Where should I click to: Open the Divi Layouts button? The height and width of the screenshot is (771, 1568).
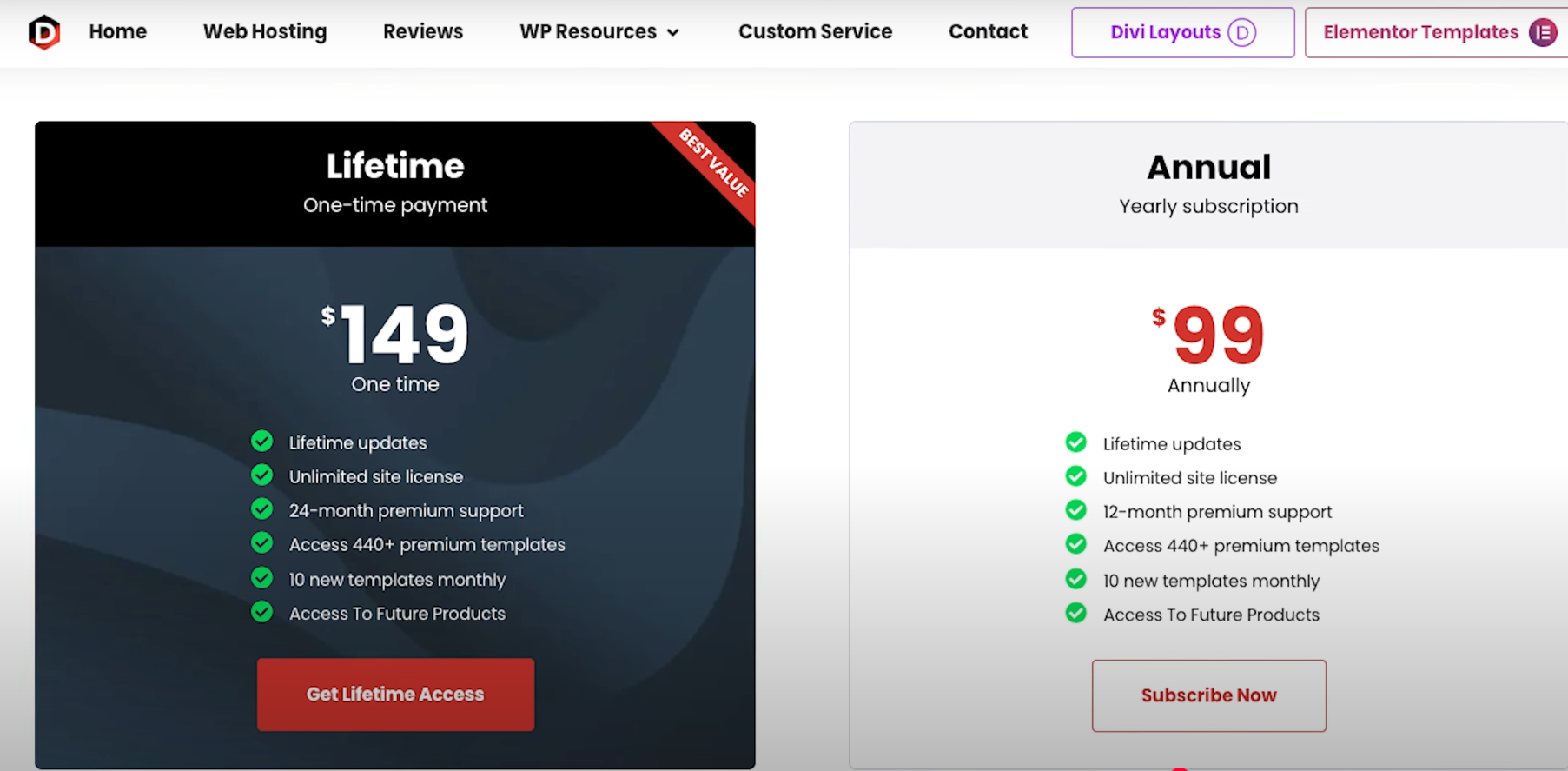click(x=1165, y=32)
